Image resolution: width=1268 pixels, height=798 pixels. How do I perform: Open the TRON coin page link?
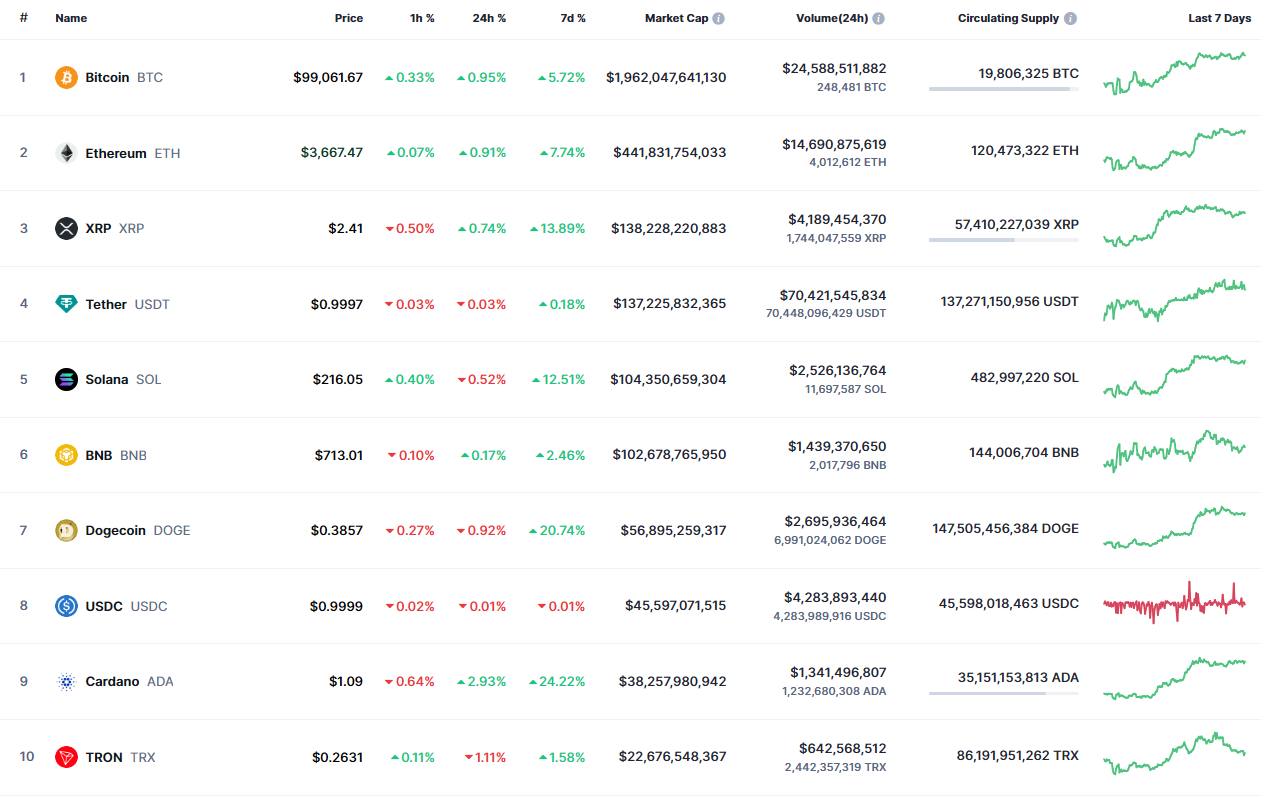[x=120, y=757]
